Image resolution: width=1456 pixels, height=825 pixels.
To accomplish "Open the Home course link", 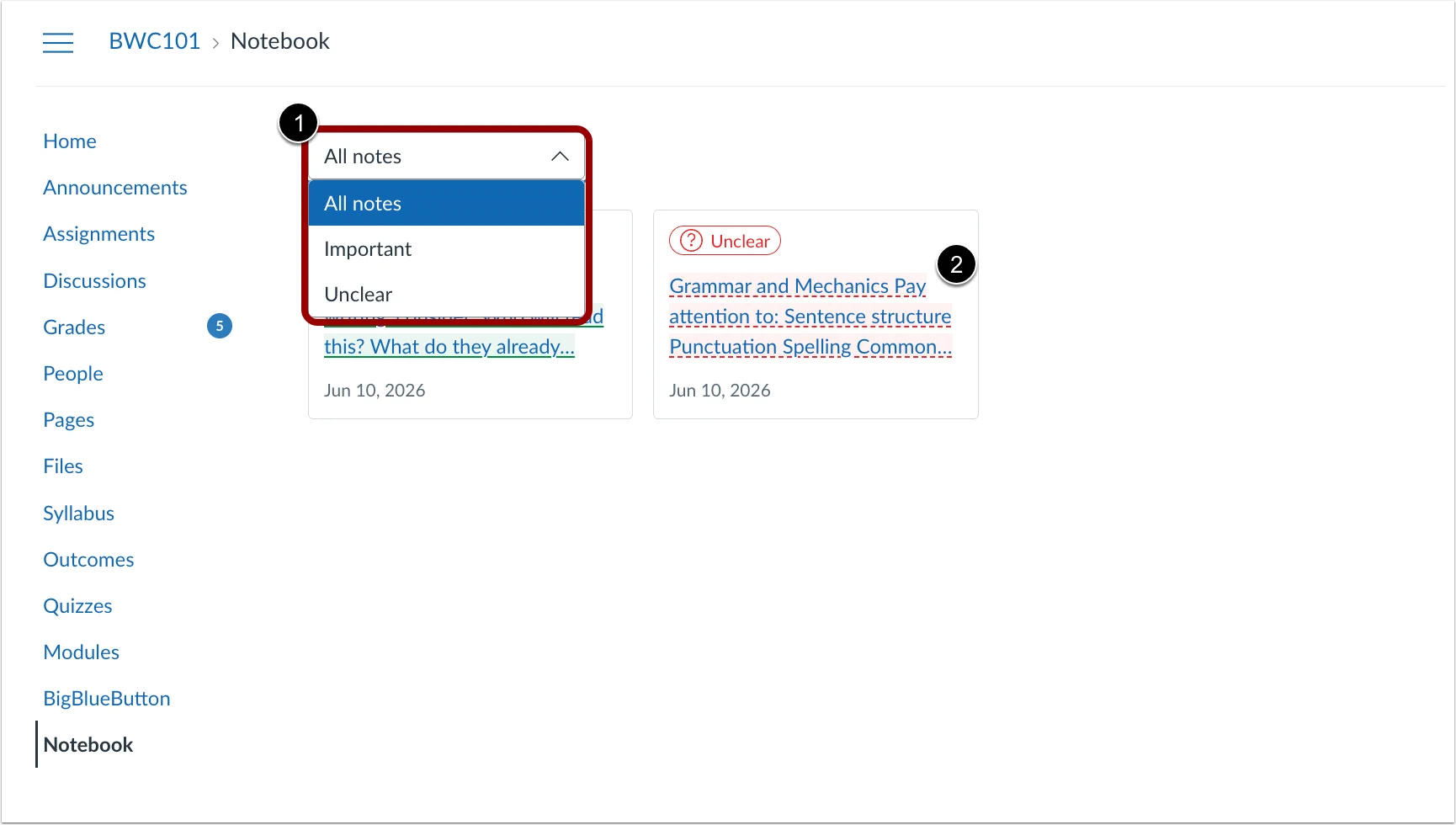I will click(x=70, y=141).
